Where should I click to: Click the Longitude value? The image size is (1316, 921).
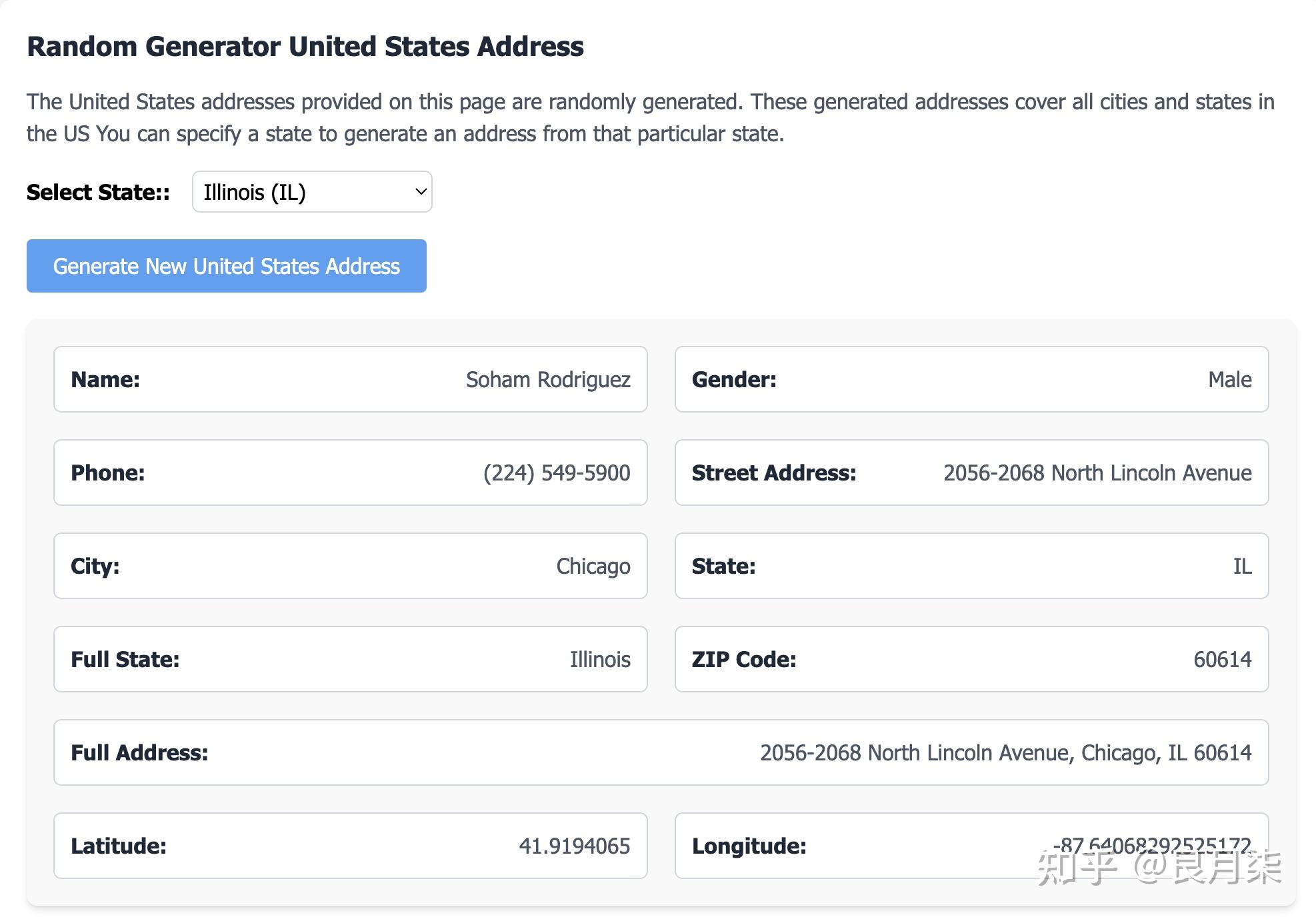(x=1151, y=844)
